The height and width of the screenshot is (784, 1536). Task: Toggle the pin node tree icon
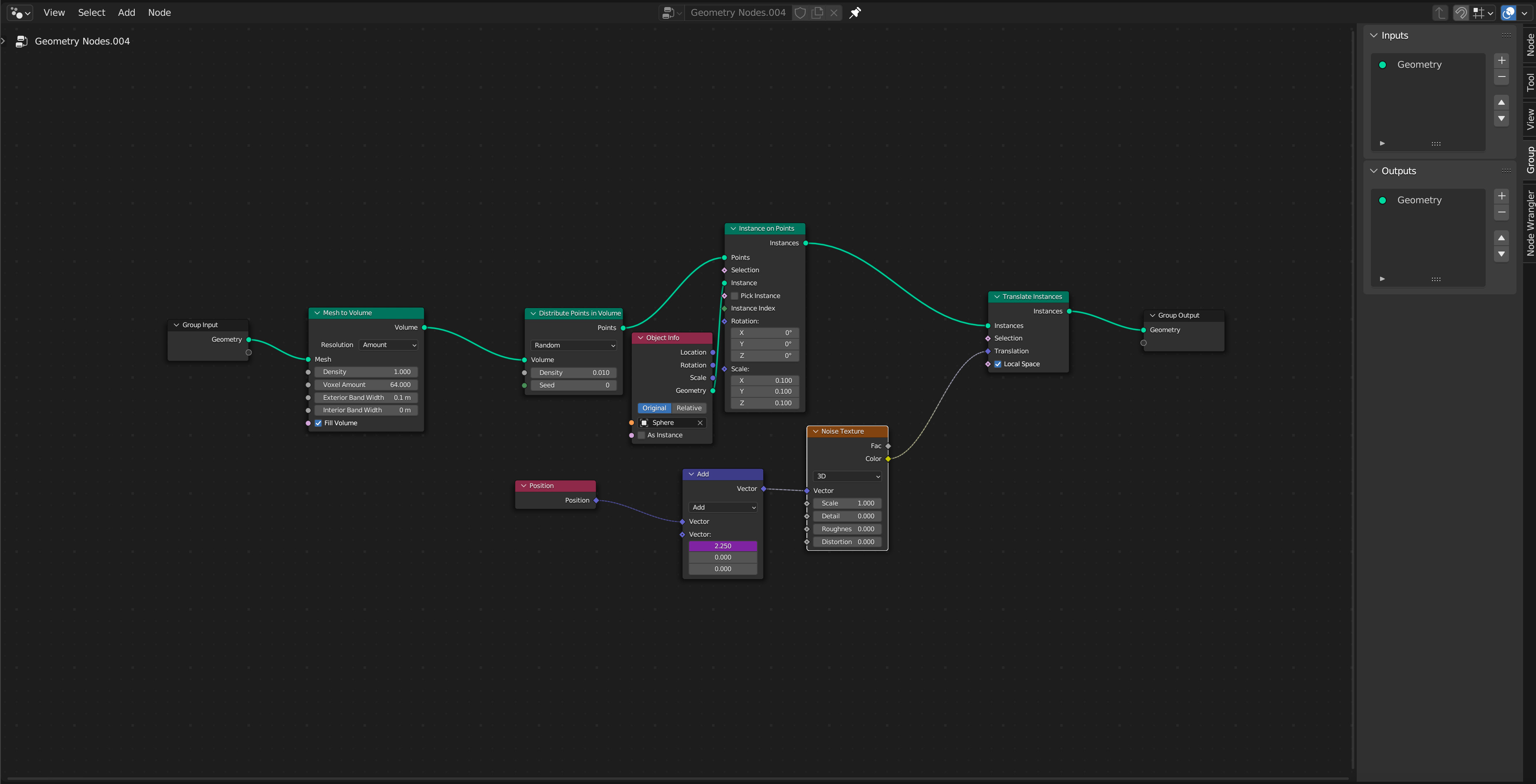point(855,12)
